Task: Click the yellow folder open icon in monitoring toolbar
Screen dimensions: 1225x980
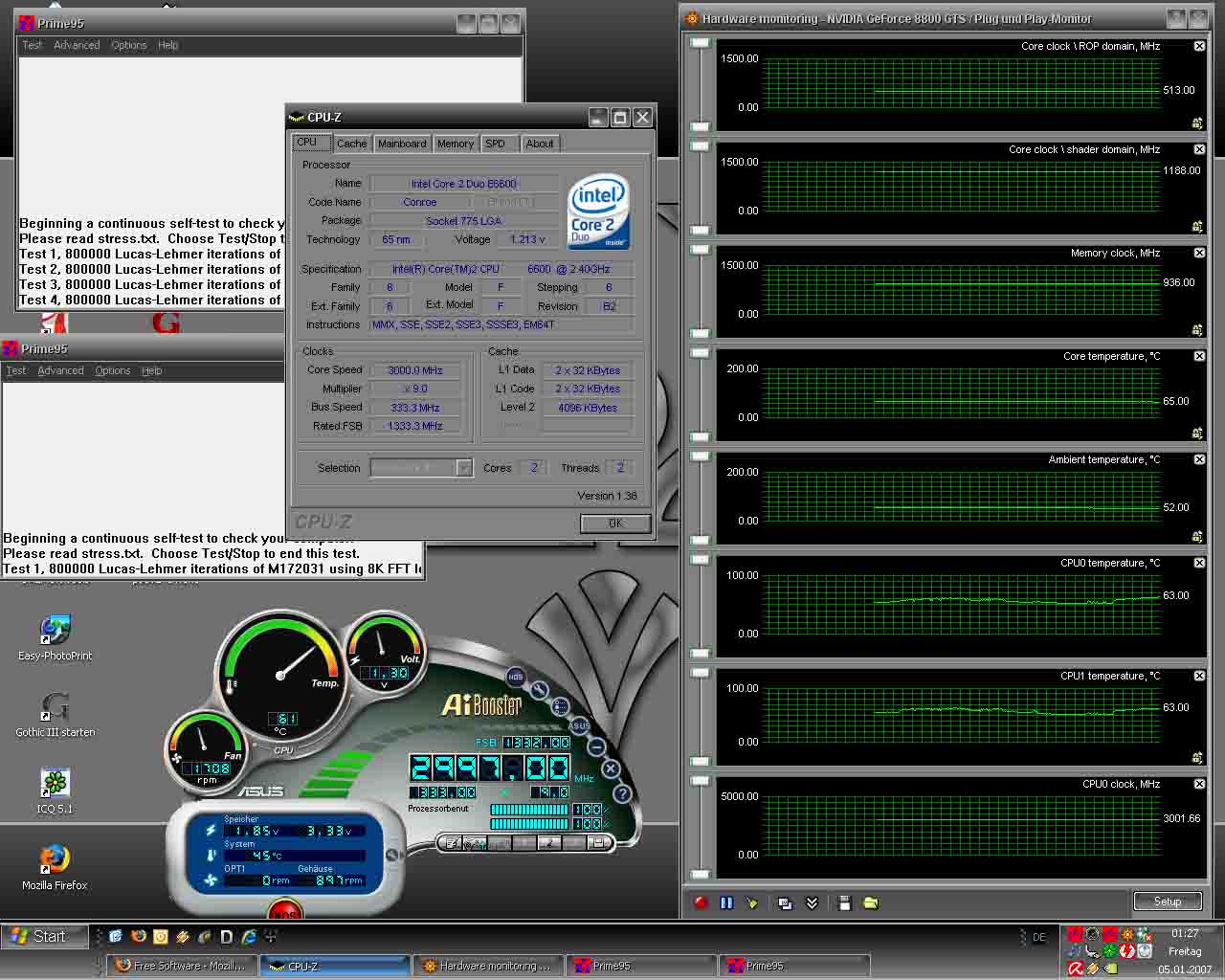Action: 871,902
